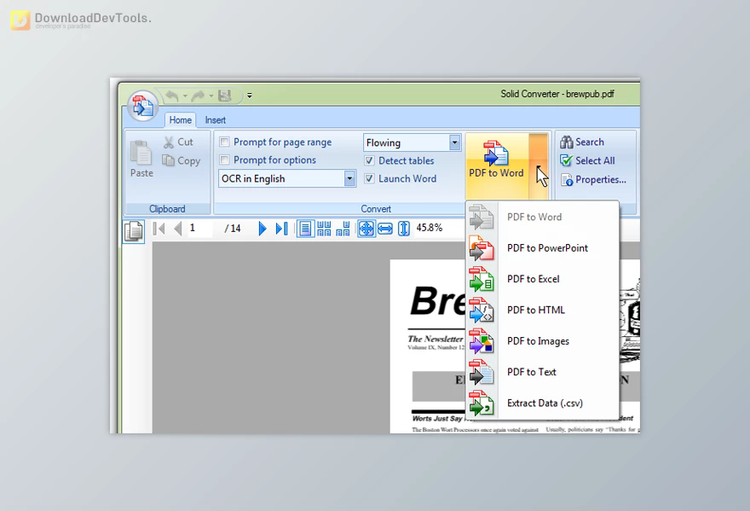Uncheck Detect tables
This screenshot has height=511, width=750.
(369, 160)
